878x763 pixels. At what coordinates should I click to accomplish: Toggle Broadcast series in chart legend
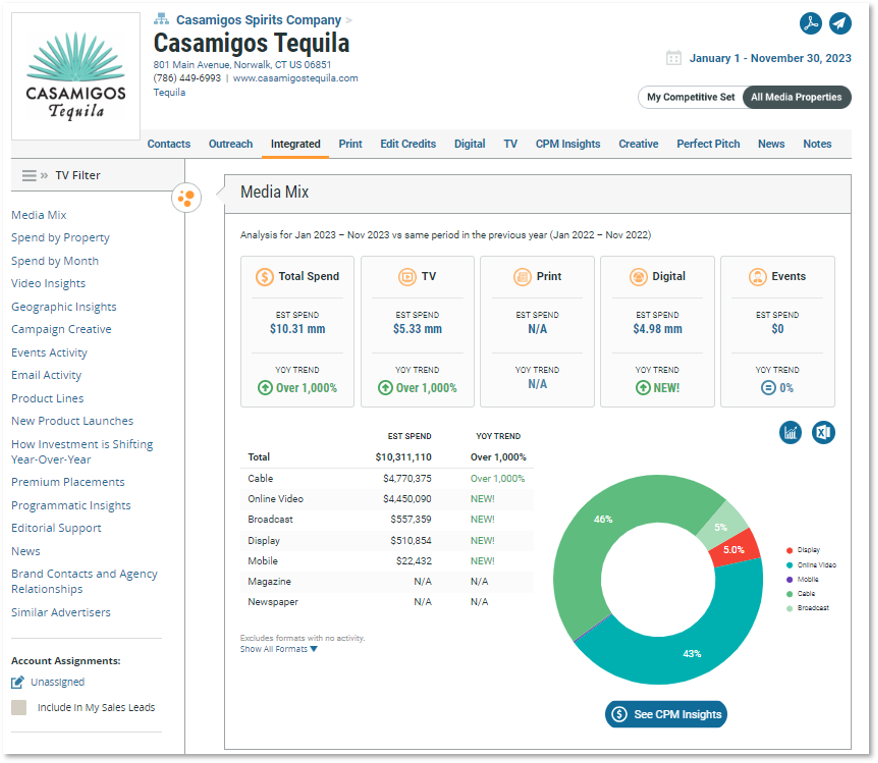point(808,607)
